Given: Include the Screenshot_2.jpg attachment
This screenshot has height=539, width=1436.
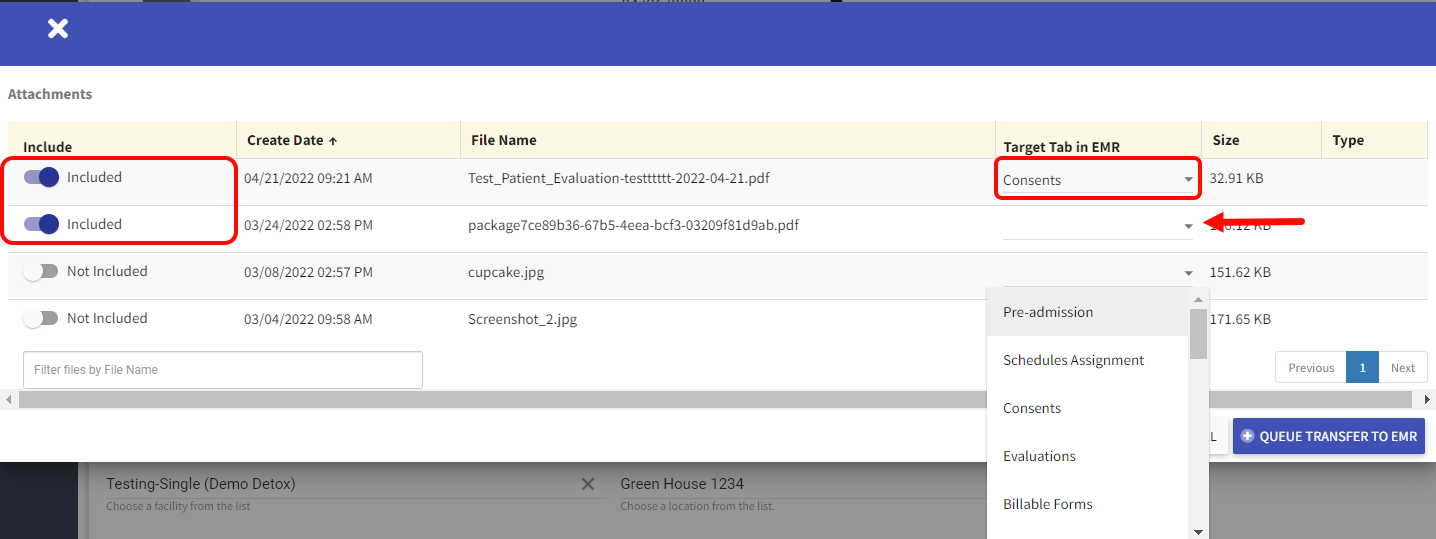Looking at the screenshot, I should coord(41,318).
